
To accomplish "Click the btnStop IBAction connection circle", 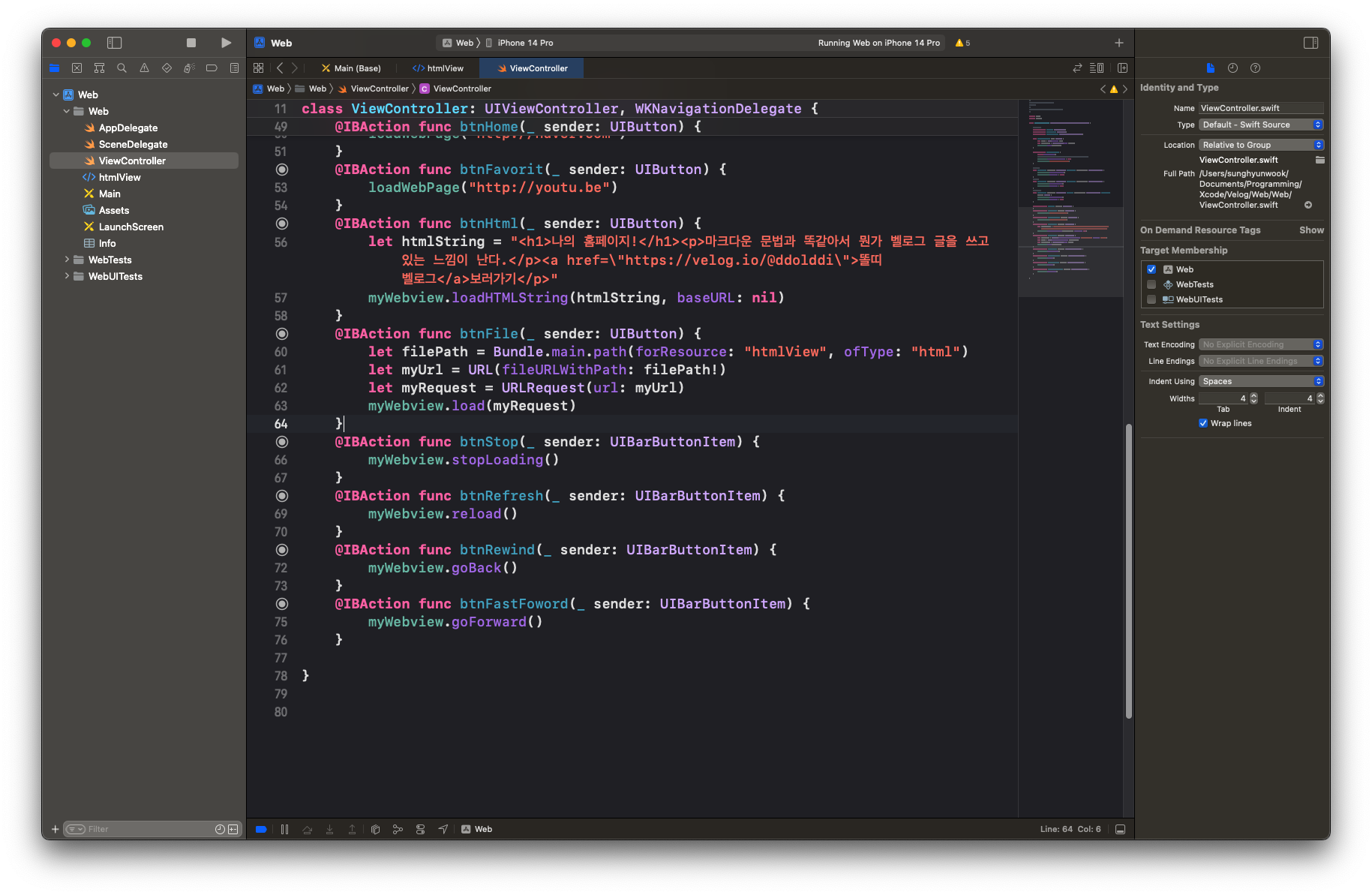I will 282,442.
